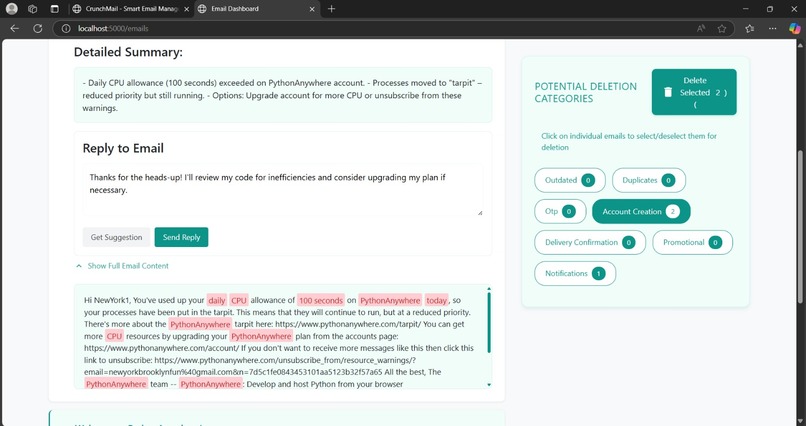Go back to previous page
806x426 pixels.
click(x=14, y=29)
